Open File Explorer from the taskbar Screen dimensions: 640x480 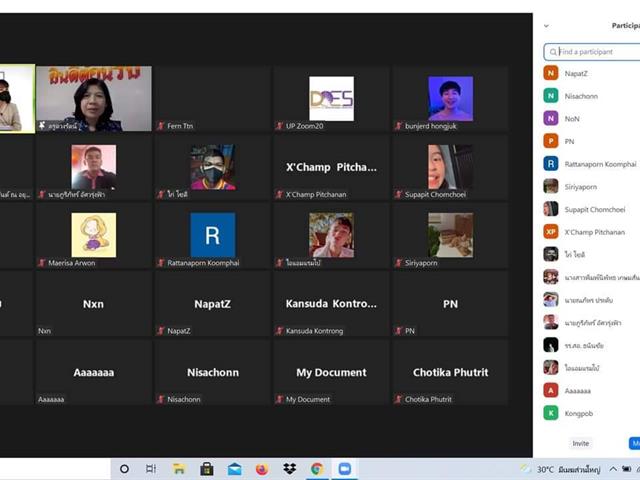click(x=179, y=469)
